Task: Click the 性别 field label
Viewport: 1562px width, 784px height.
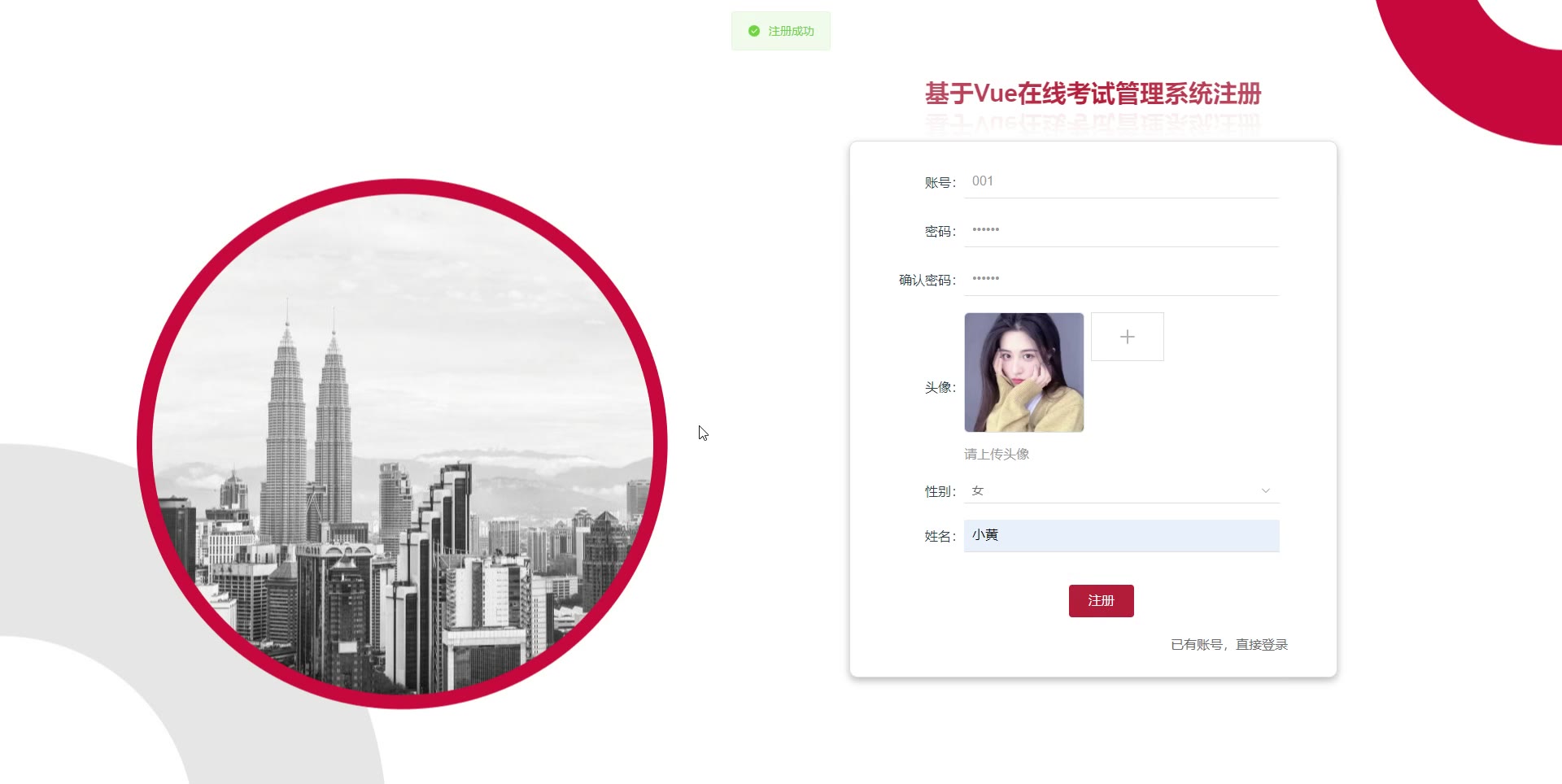Action: (940, 491)
